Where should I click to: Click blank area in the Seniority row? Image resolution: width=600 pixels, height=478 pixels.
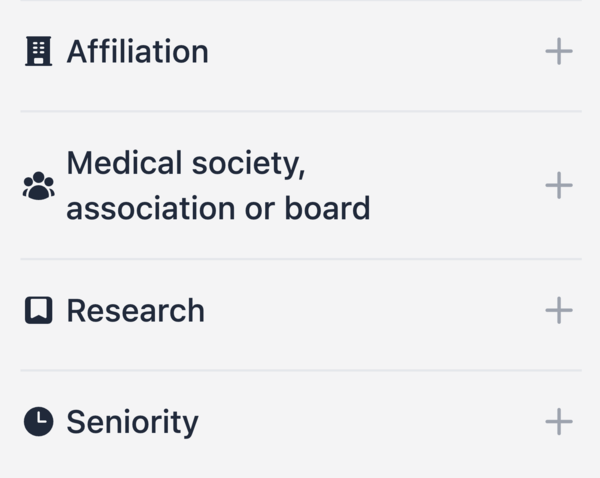click(x=380, y=422)
